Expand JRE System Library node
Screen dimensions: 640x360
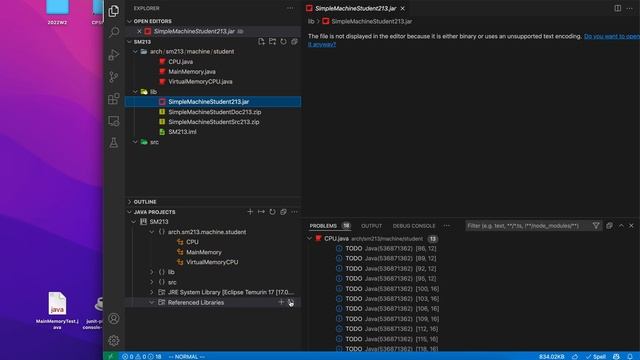click(x=152, y=292)
